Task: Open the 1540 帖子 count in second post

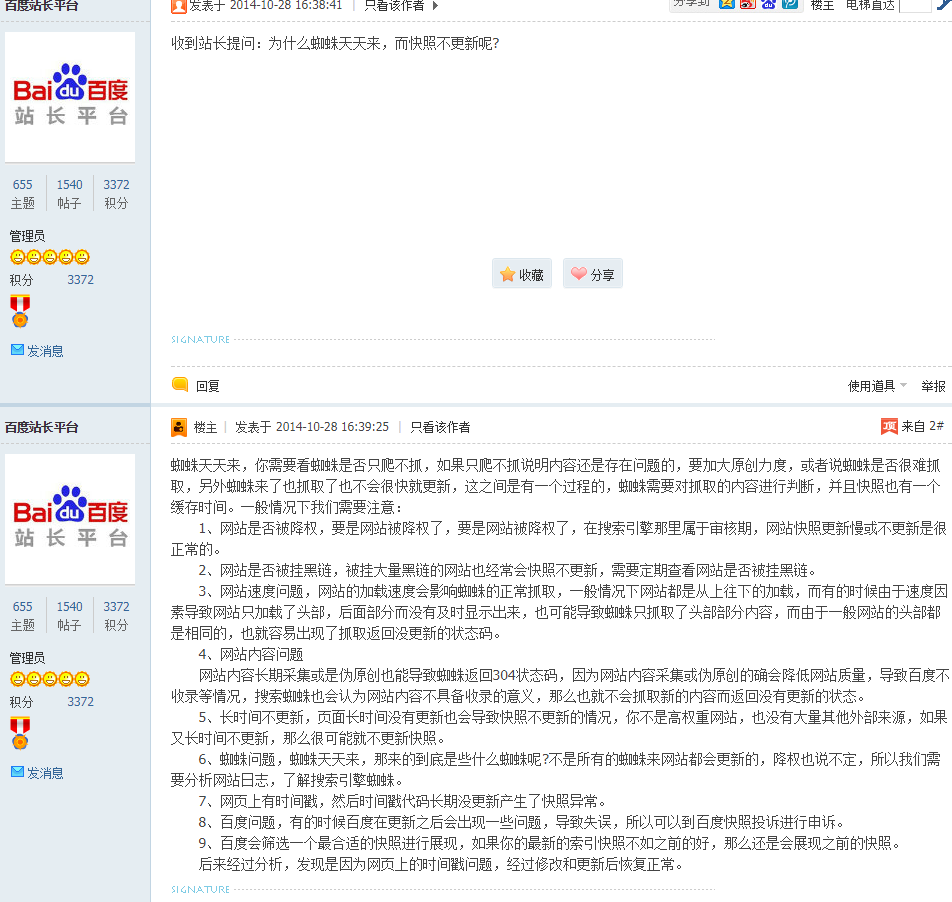Action: coord(69,607)
